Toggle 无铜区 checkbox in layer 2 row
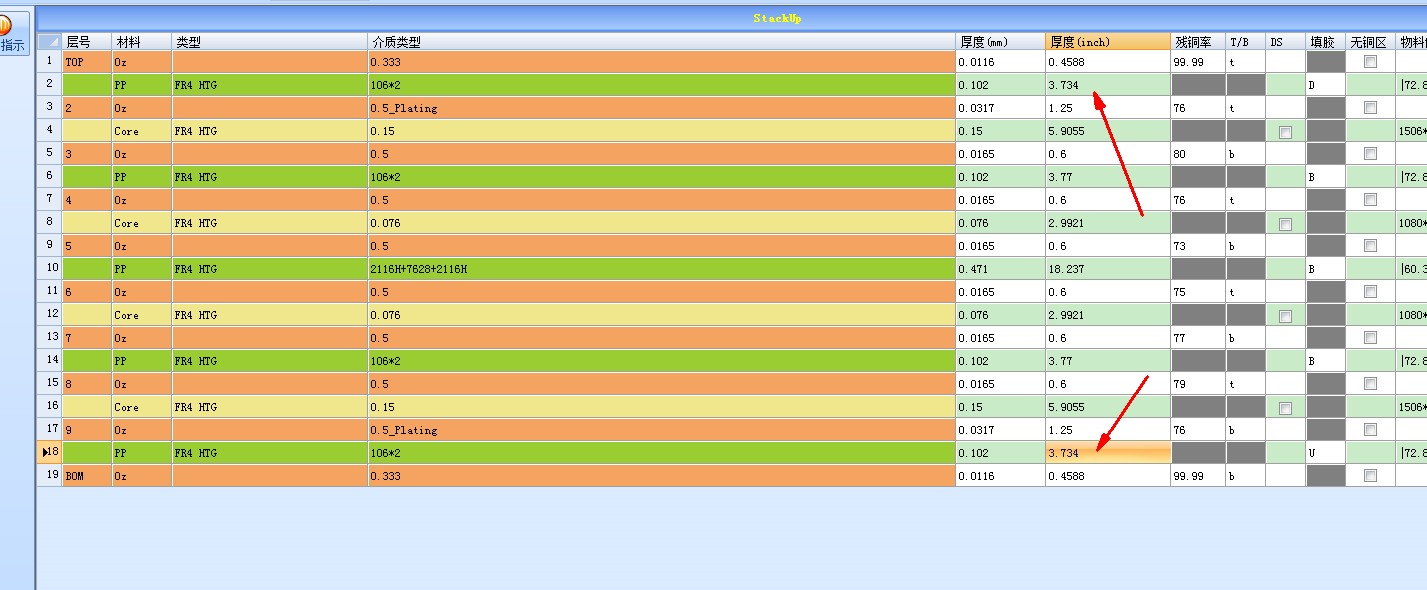 [x=1370, y=108]
